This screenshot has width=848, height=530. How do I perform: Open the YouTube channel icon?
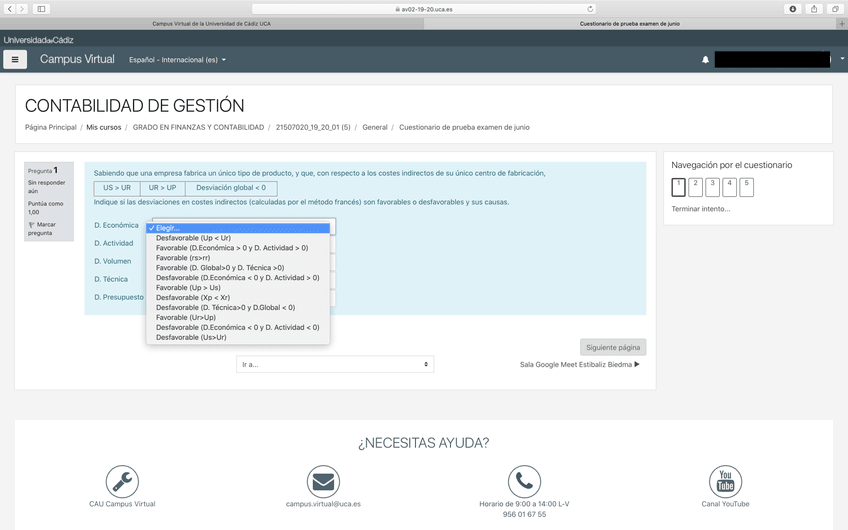click(725, 482)
